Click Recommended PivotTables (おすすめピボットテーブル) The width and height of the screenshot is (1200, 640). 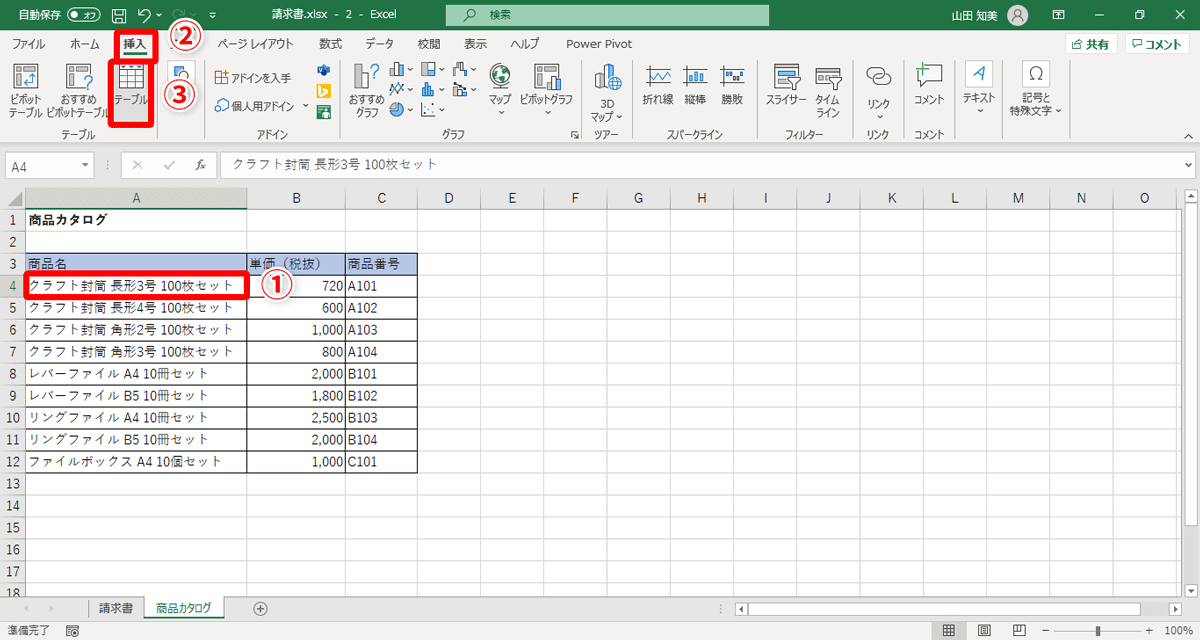(78, 91)
